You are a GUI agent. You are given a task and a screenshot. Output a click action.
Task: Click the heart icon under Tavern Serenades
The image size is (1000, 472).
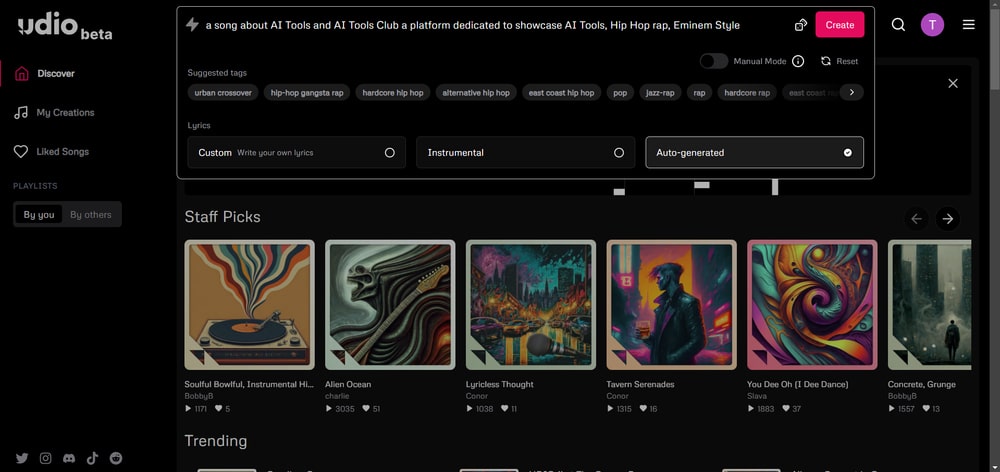(643, 409)
